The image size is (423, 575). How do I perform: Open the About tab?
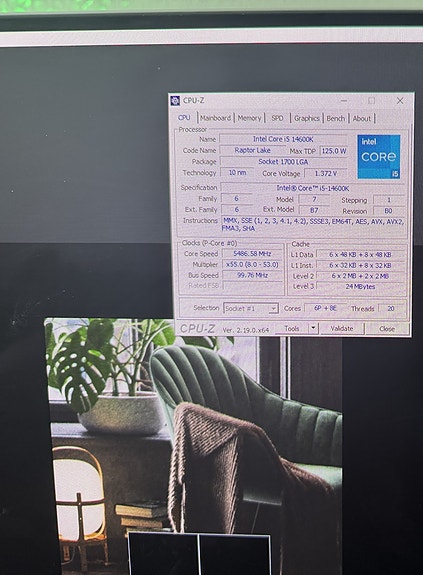(x=362, y=118)
